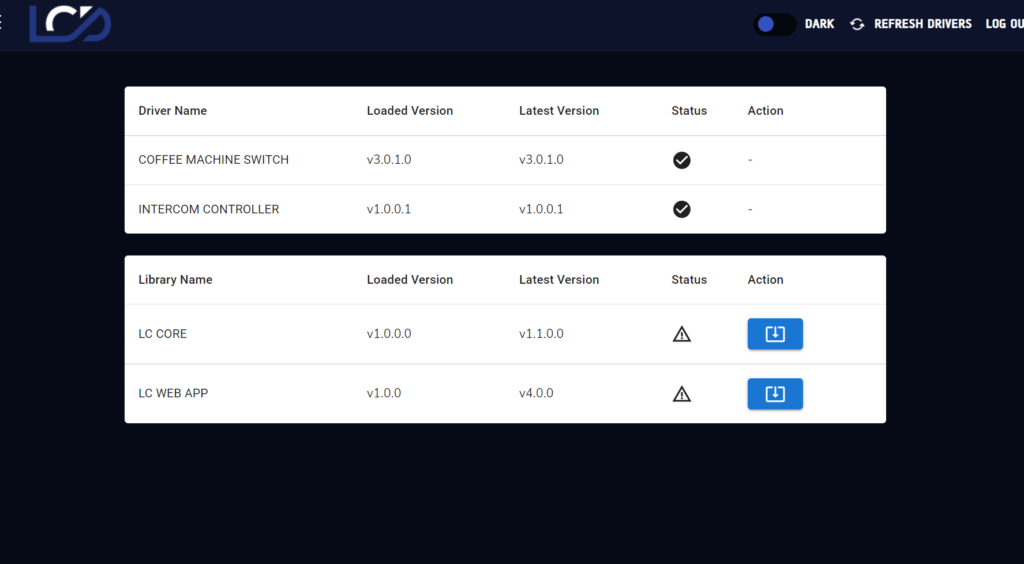Click the LC CORE warning triangle icon
Viewport: 1024px width, 564px height.
tap(681, 334)
